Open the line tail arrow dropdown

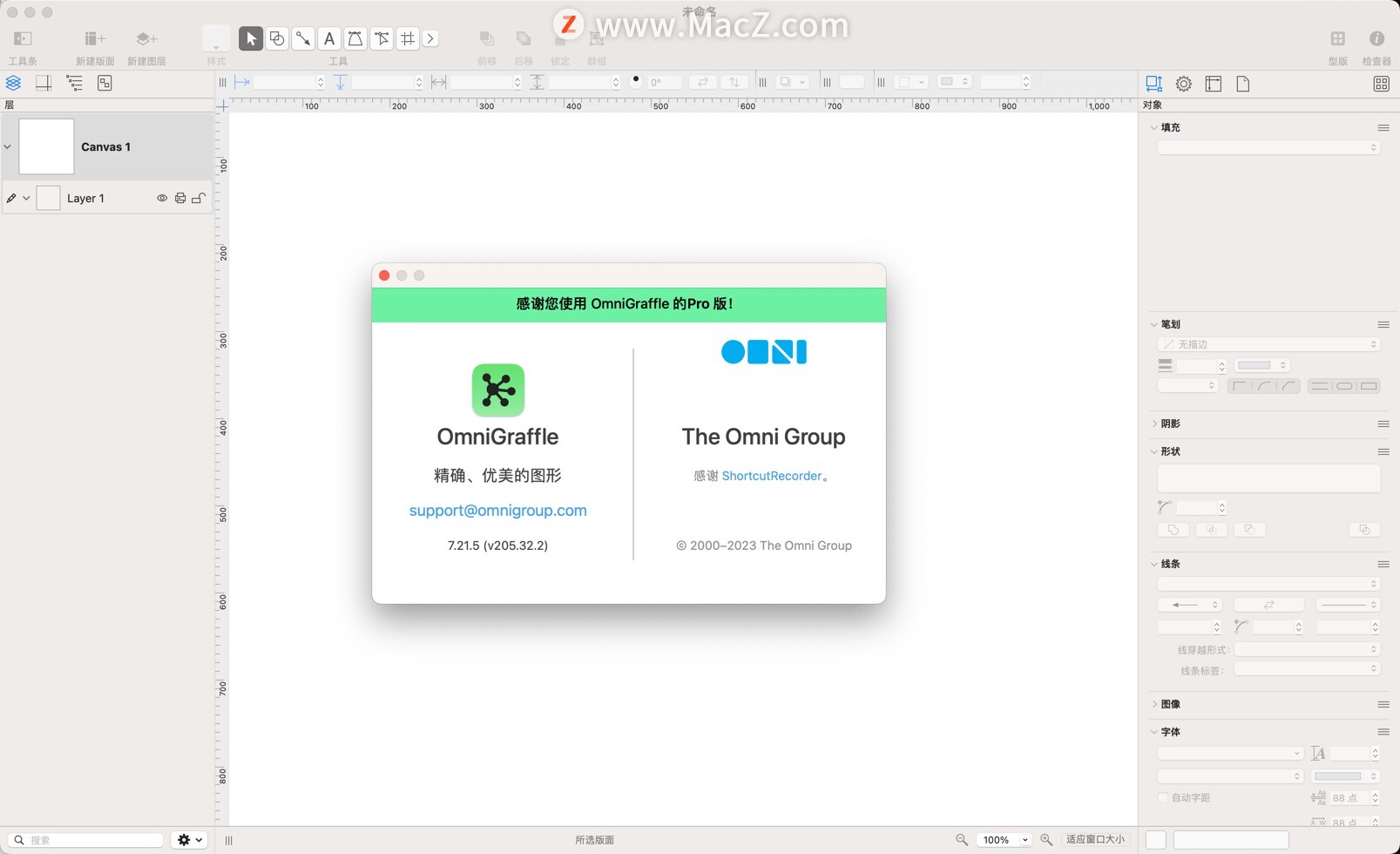1189,604
